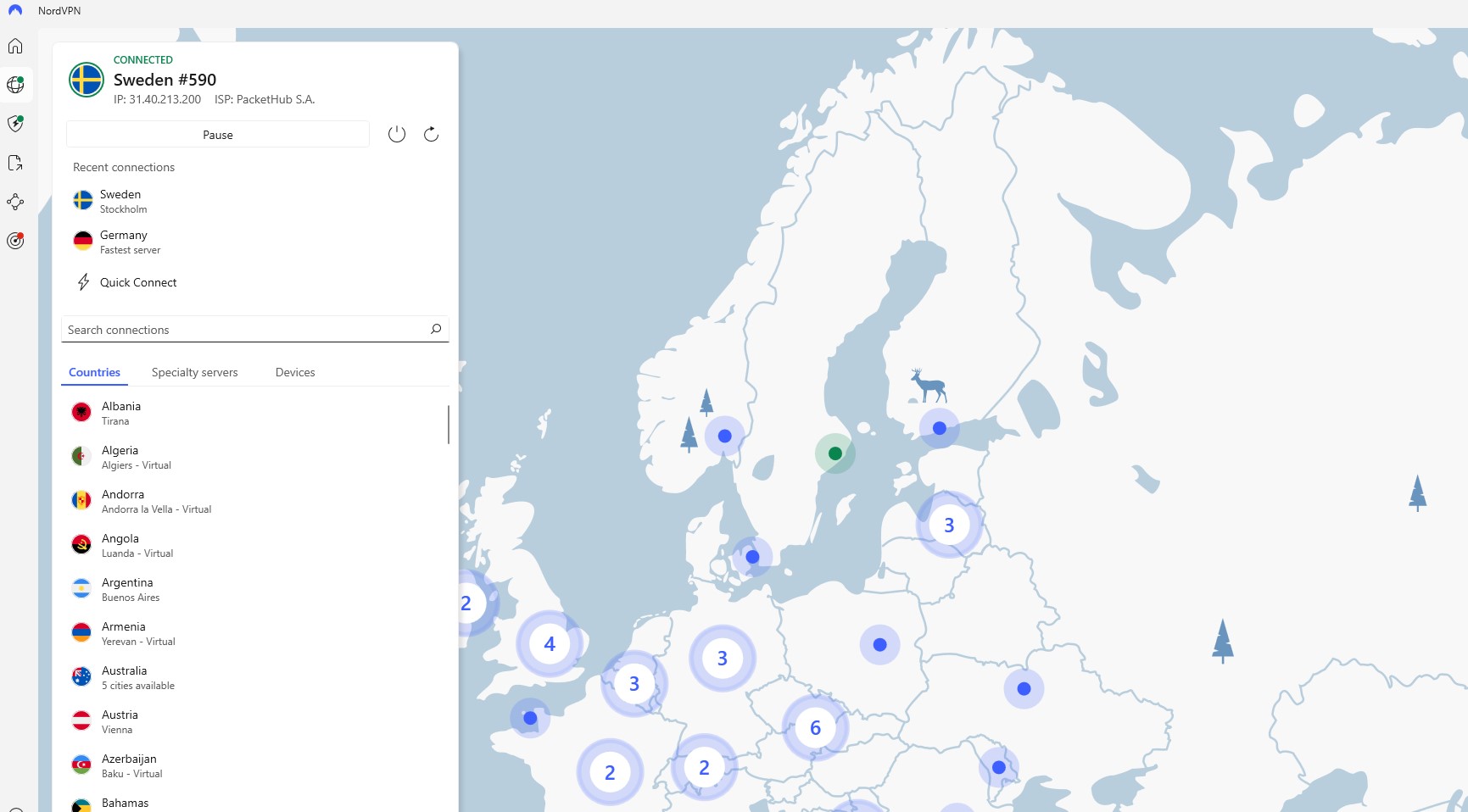Open the Dark Web Monitor target icon

15,241
